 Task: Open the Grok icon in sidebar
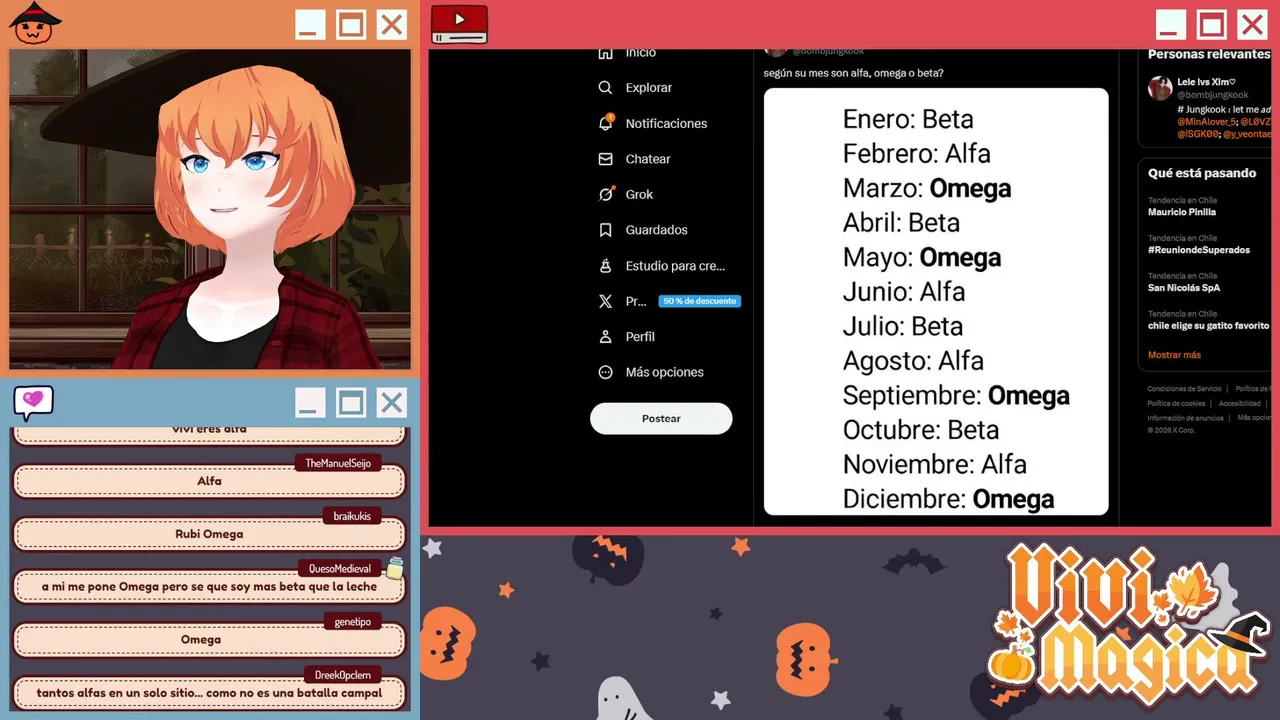pos(605,194)
